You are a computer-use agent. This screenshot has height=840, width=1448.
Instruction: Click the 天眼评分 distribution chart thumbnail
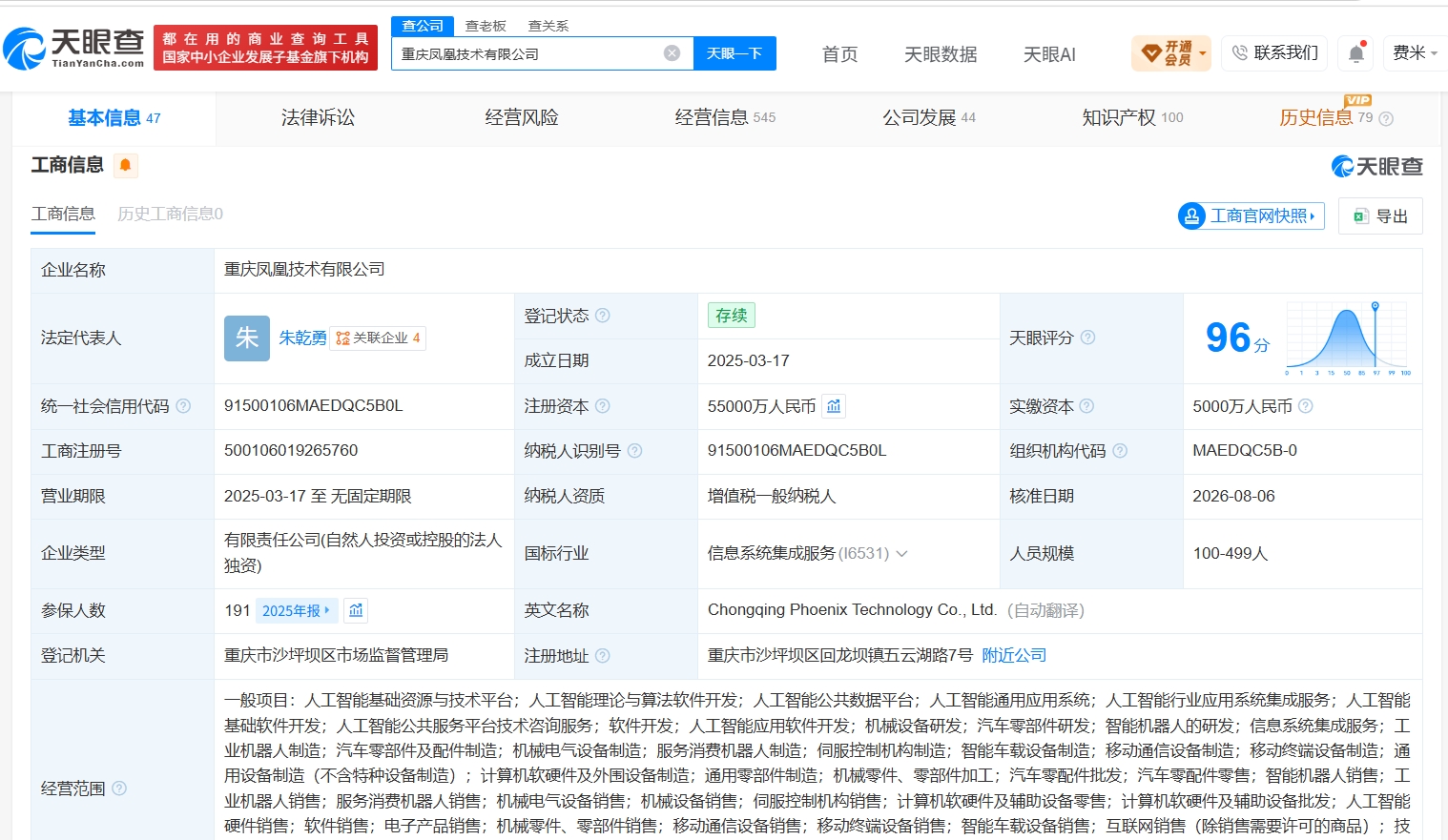[x=1348, y=338]
